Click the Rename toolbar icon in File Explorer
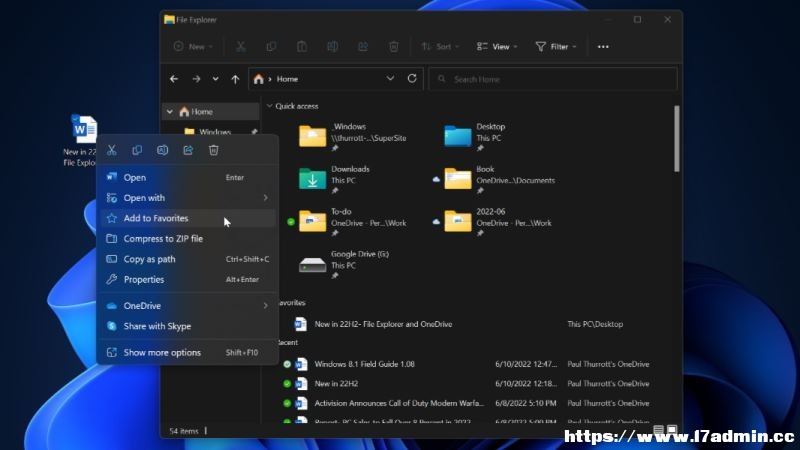800x450 pixels. click(333, 46)
